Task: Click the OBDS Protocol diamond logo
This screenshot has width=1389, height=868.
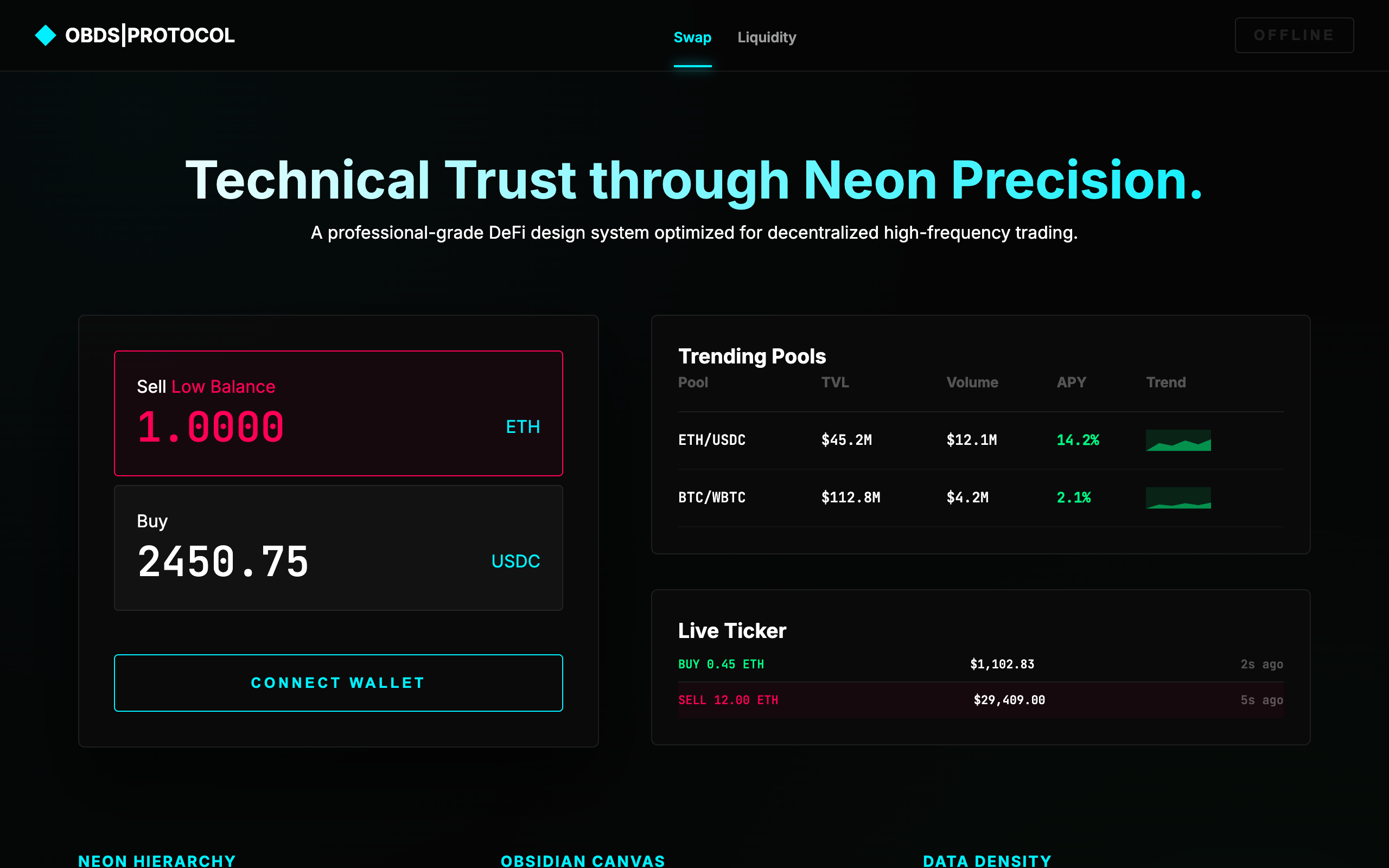Action: (x=45, y=35)
